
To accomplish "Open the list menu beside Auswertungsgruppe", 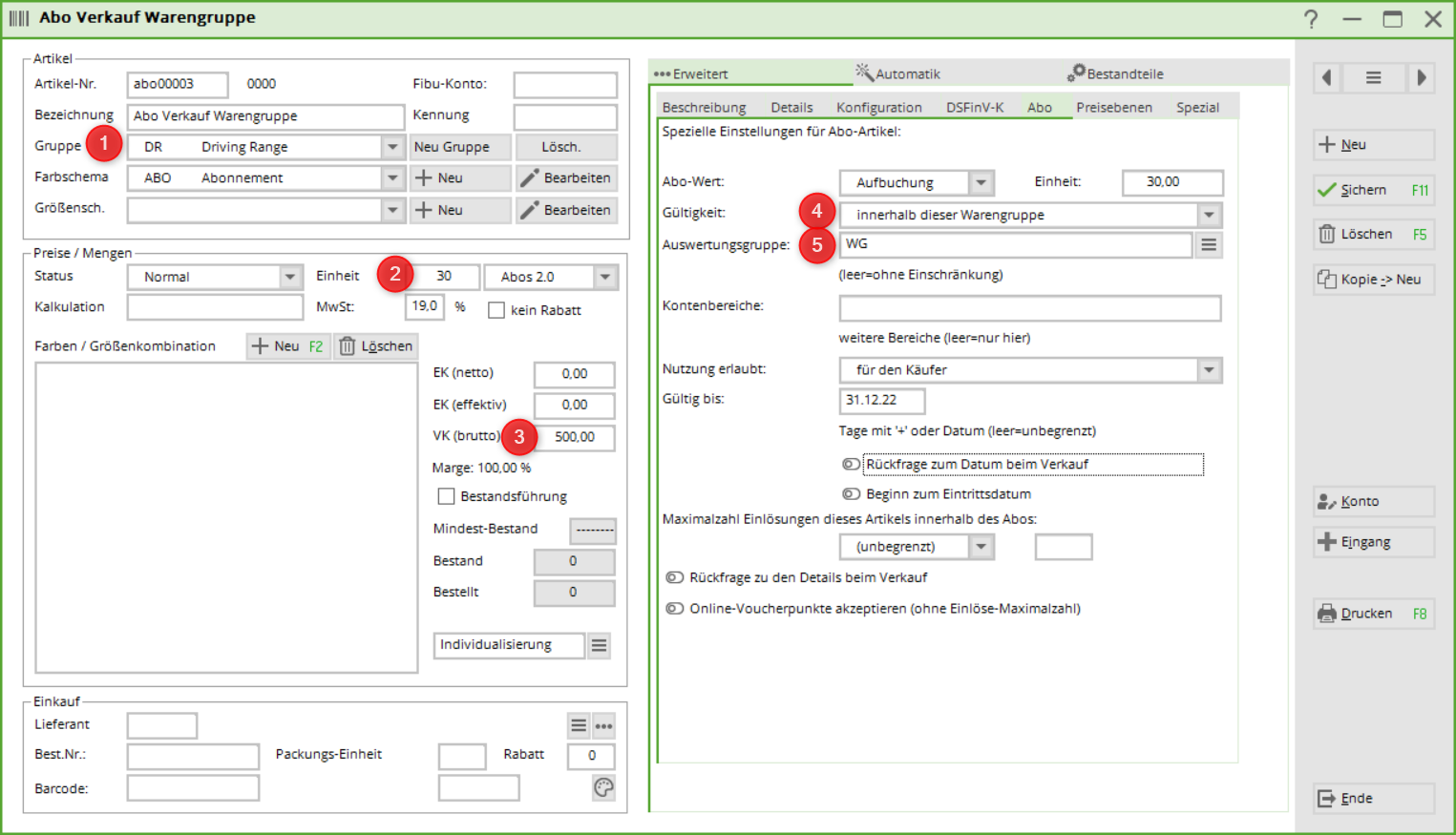I will tap(1209, 245).
